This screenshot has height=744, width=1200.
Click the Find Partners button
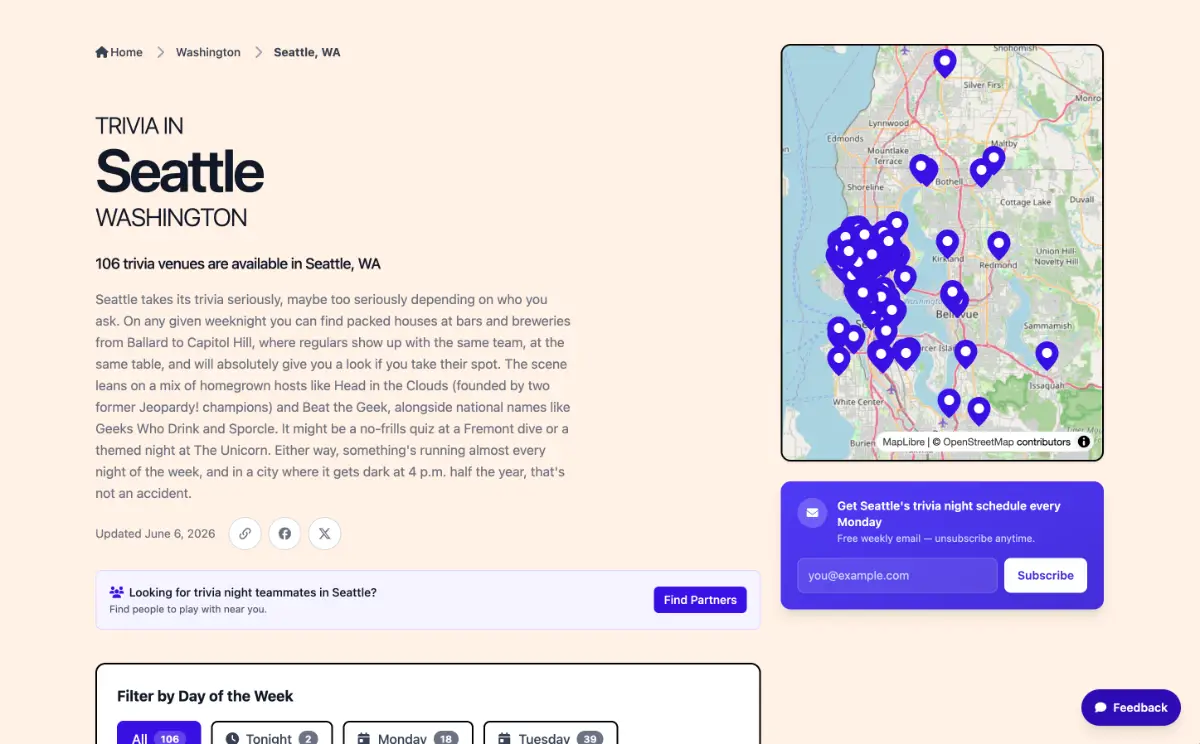pyautogui.click(x=700, y=600)
